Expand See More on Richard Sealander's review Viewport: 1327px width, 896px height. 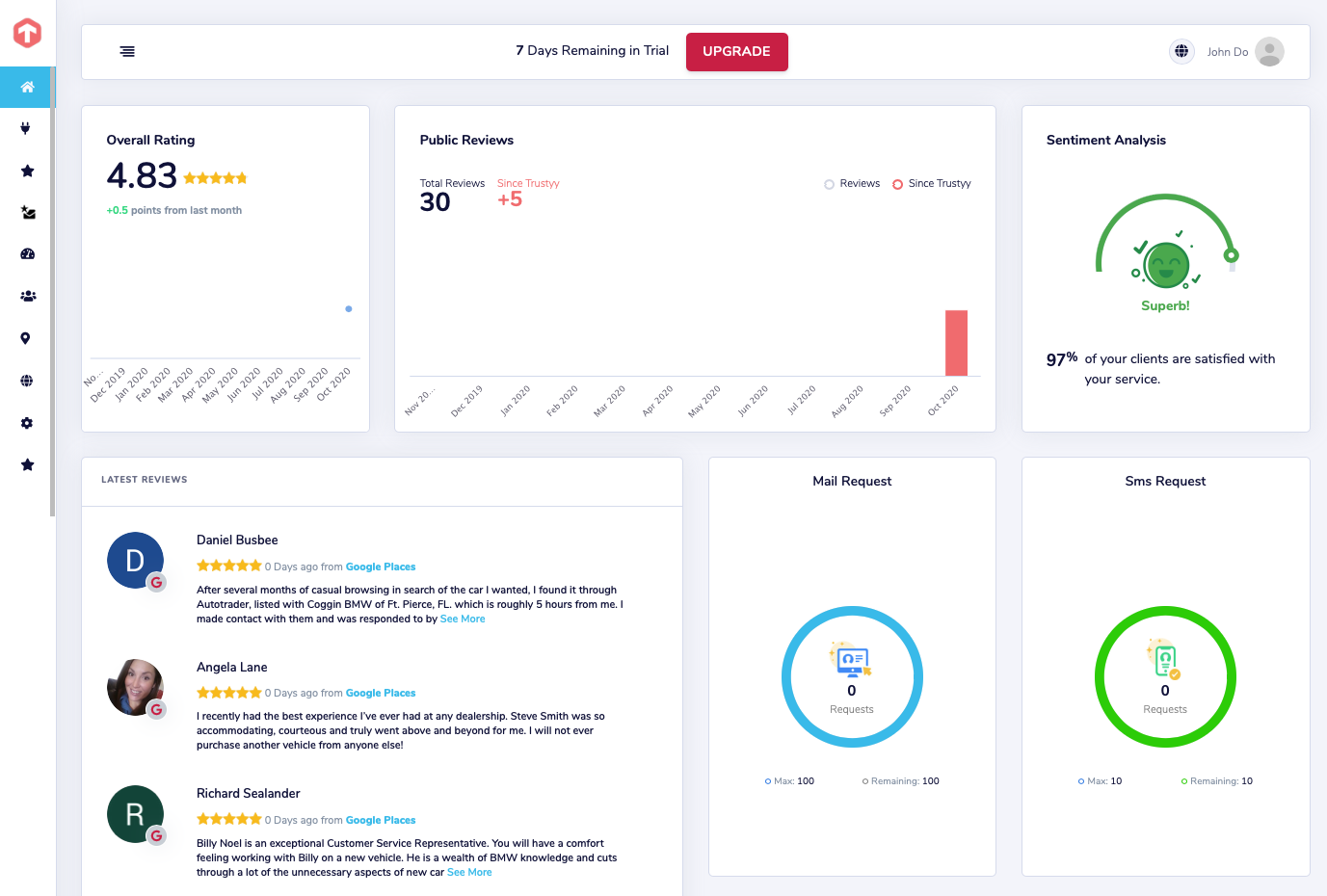(469, 873)
